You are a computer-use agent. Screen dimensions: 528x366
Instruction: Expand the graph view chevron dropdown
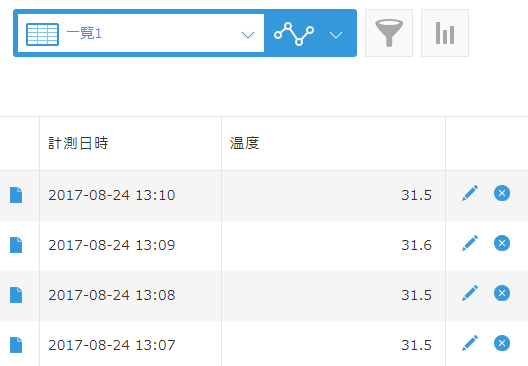click(336, 34)
